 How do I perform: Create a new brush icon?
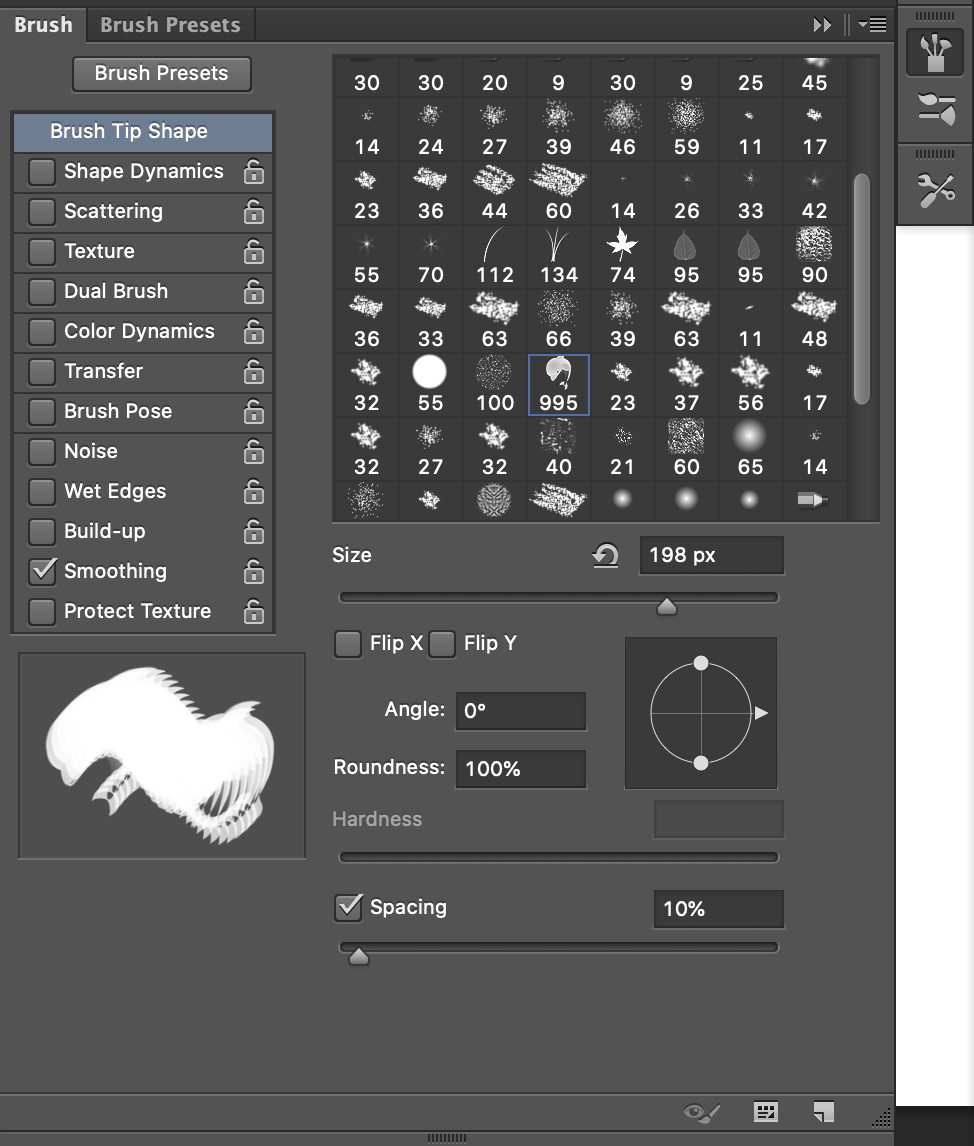(823, 1112)
